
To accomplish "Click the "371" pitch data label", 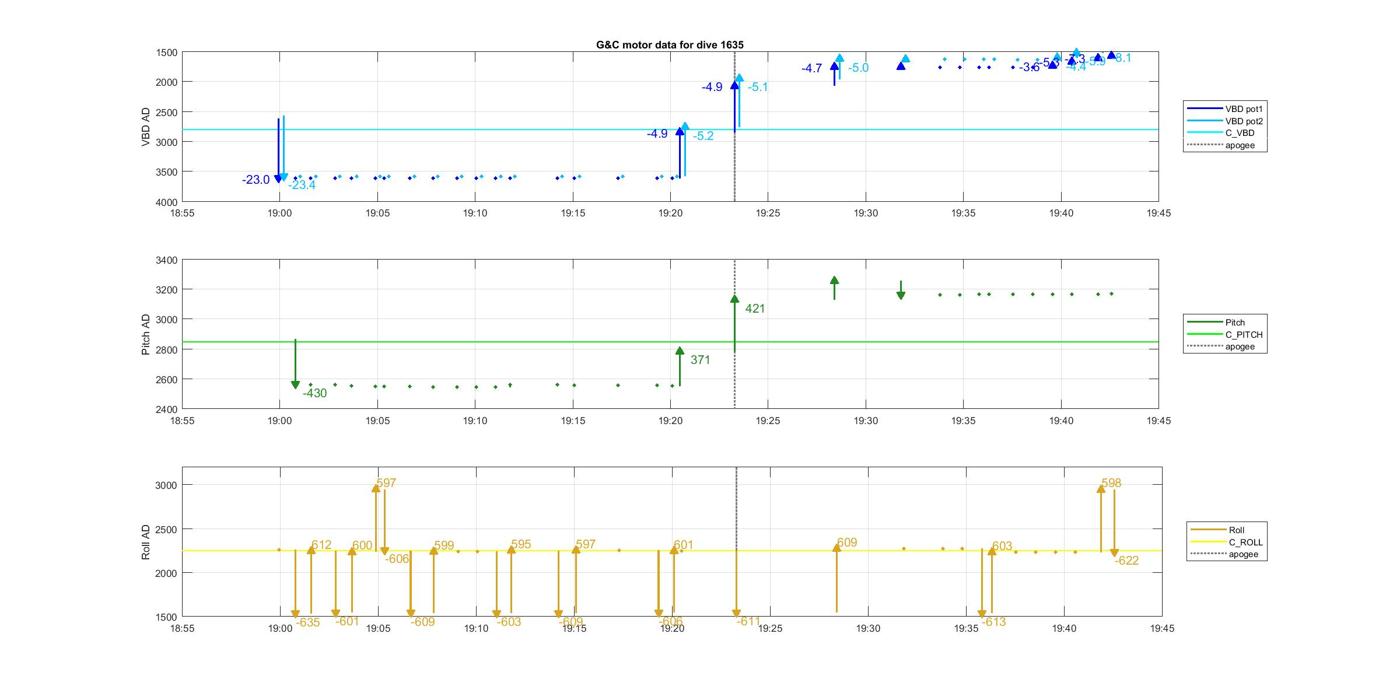I will point(700,360).
